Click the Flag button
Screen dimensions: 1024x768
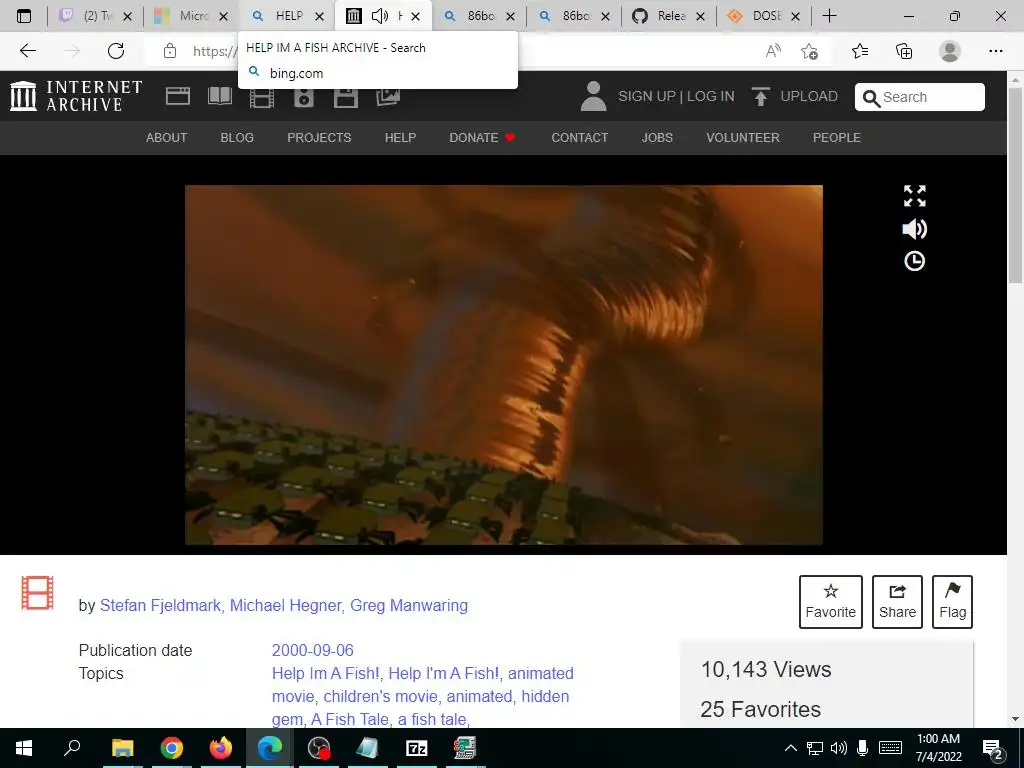953,601
